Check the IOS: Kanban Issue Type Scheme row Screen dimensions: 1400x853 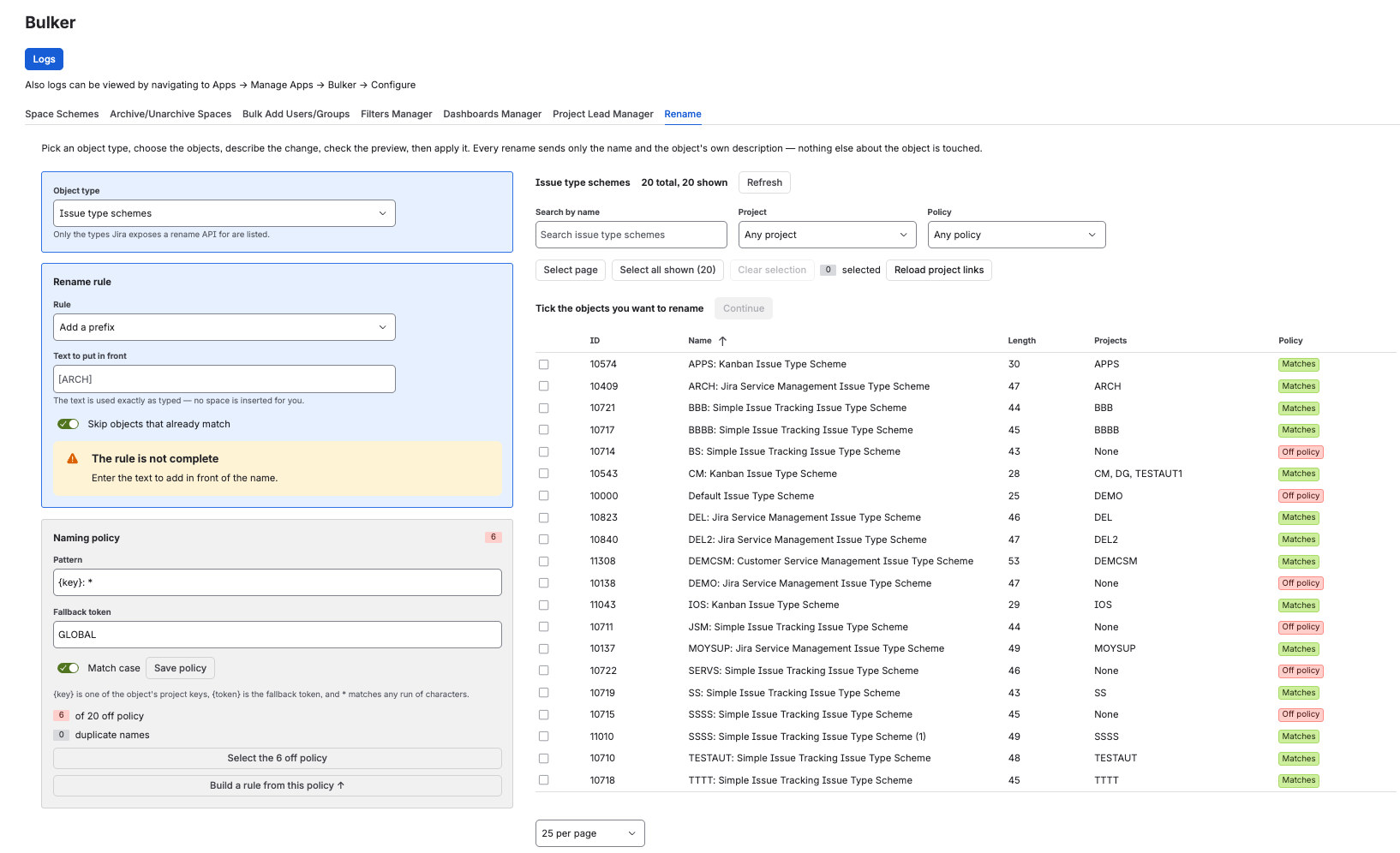coord(543,605)
